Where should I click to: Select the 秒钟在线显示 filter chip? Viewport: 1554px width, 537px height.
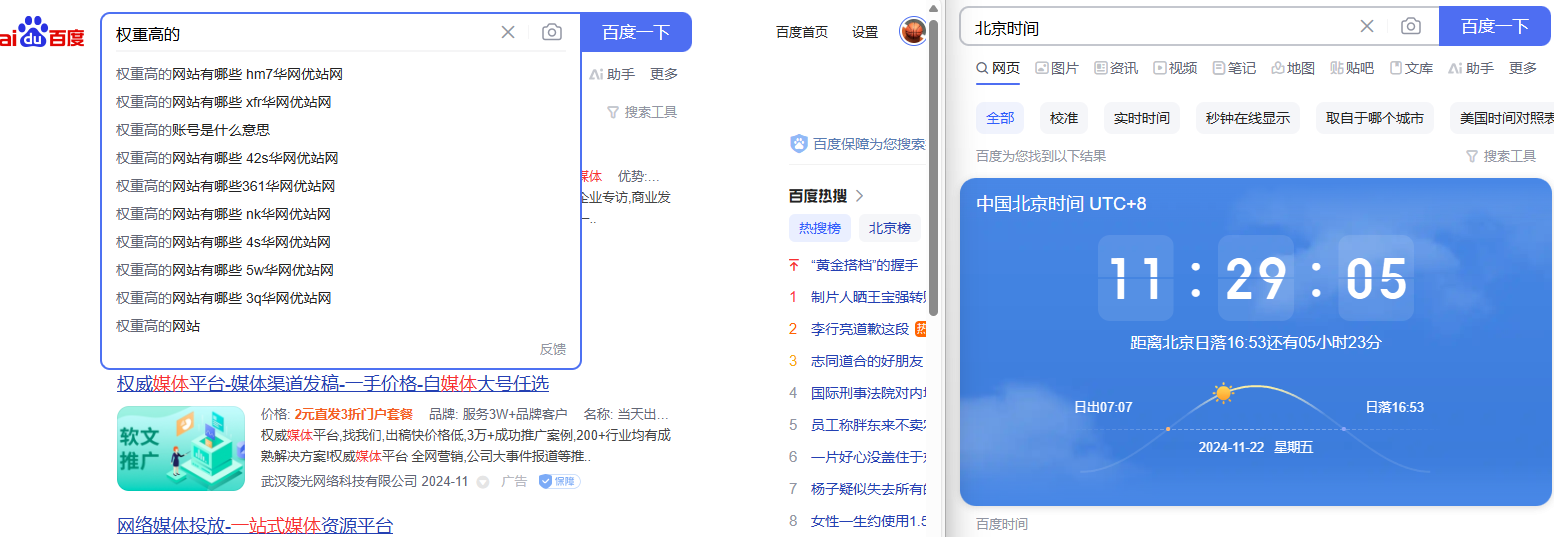coord(1248,118)
